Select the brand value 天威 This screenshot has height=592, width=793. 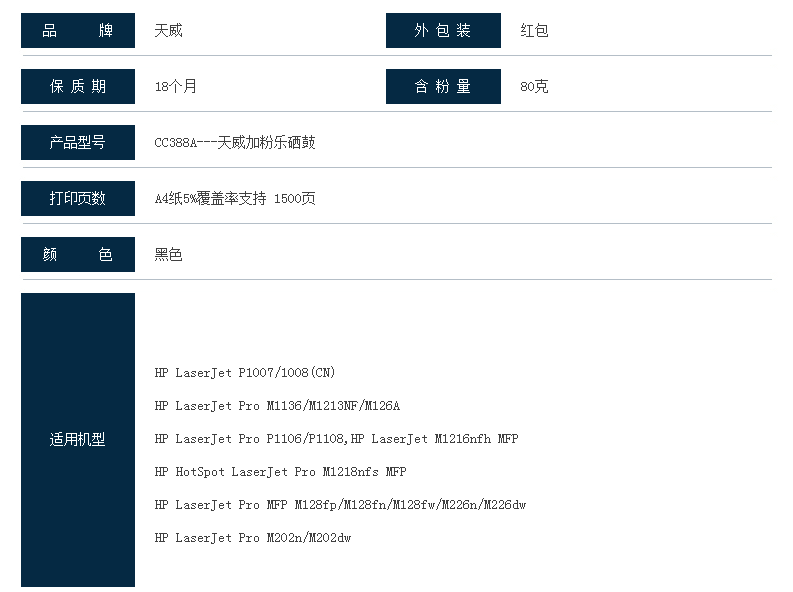[168, 31]
